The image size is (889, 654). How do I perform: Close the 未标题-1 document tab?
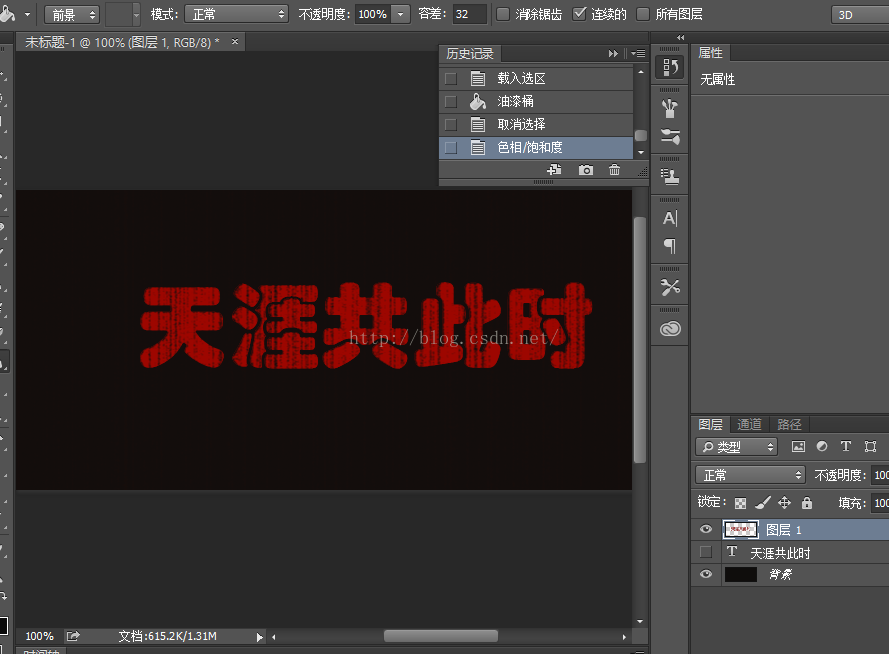tap(235, 41)
